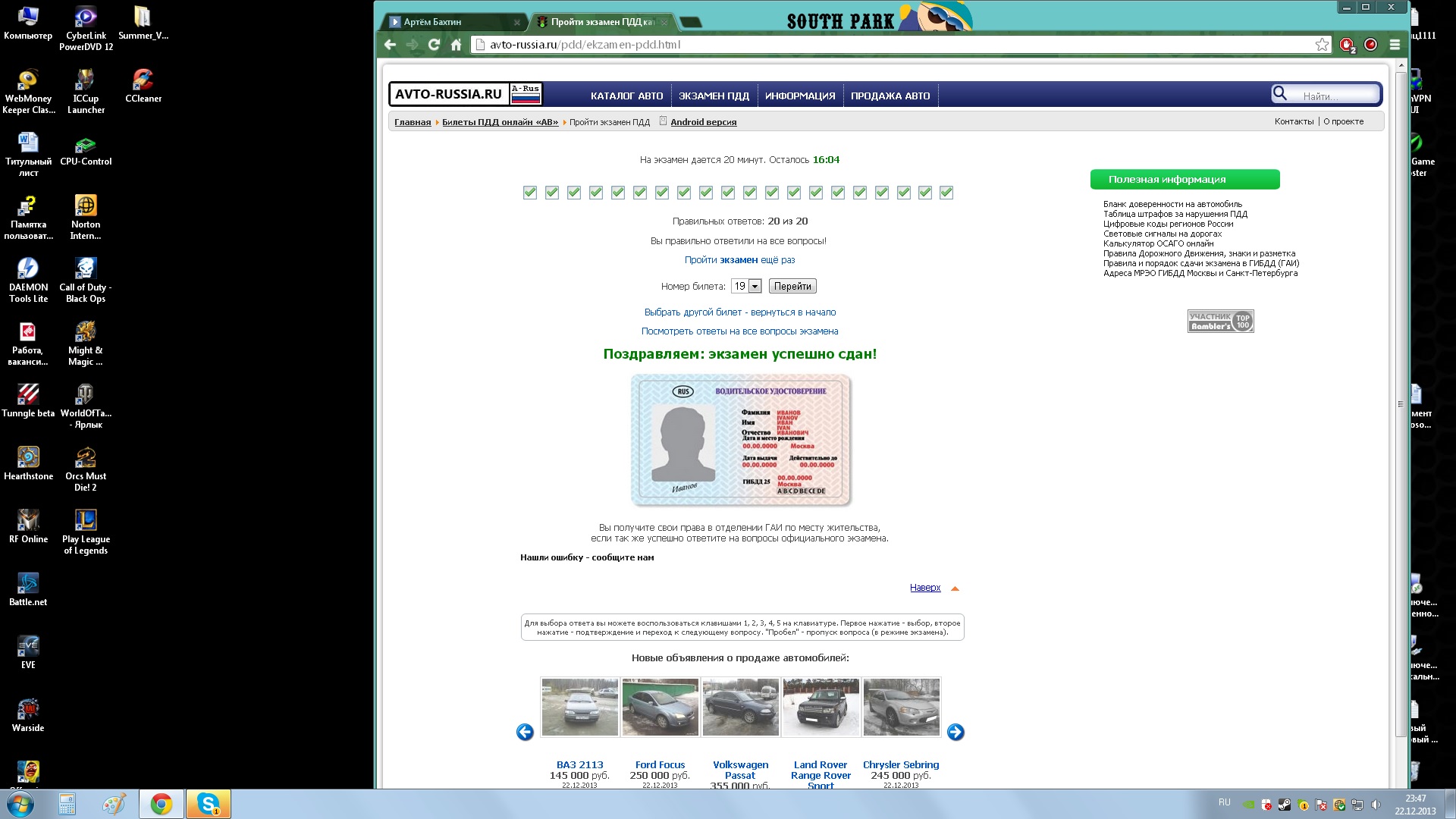This screenshot has width=1456, height=819.
Task: Open the ИНФОРМАЦИЯ menu
Action: (x=800, y=96)
